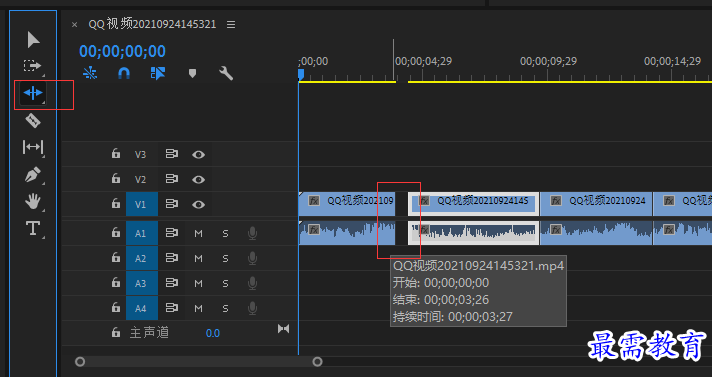Toggle V1 track targeting
The image size is (712, 377).
click(142, 204)
